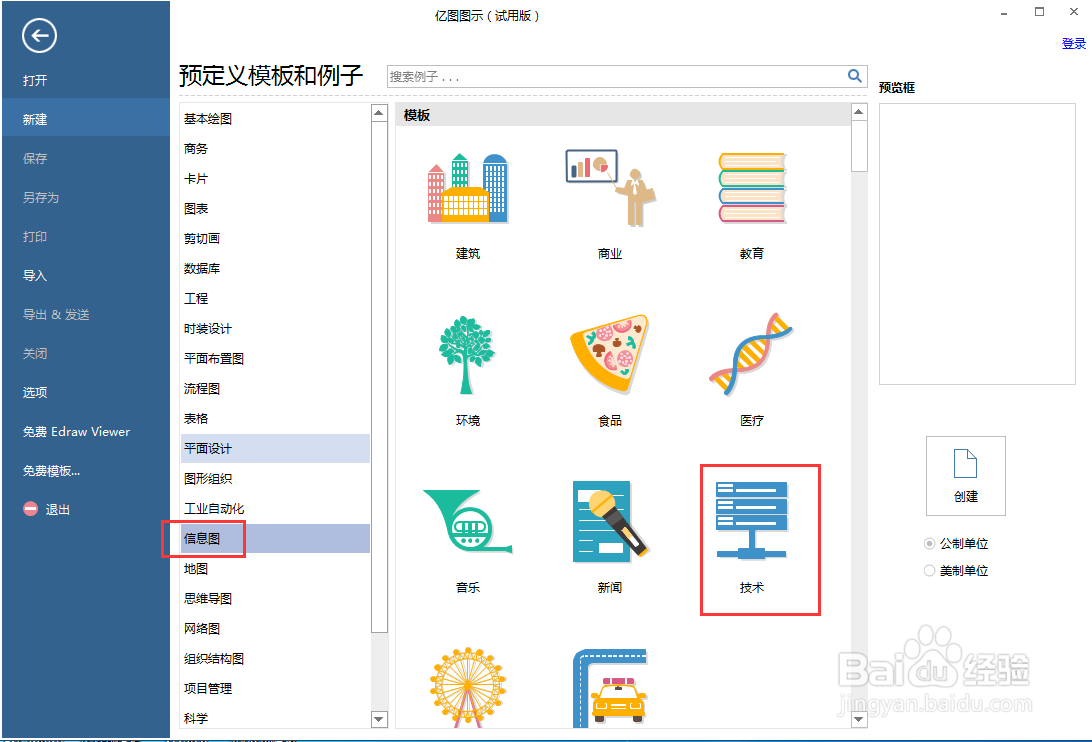Select 工程 engineering category

(x=275, y=298)
